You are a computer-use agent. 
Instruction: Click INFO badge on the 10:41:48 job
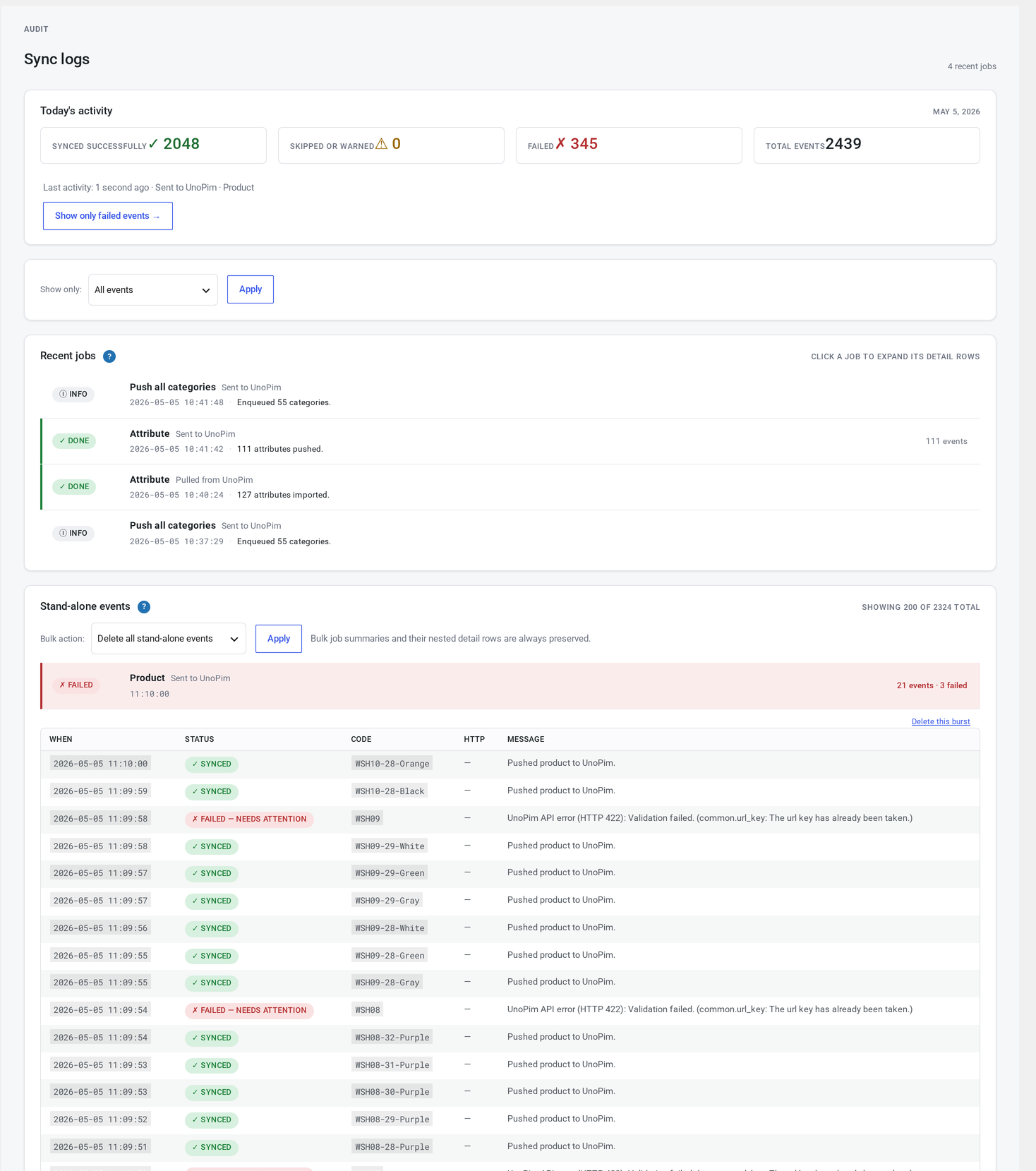tap(73, 394)
